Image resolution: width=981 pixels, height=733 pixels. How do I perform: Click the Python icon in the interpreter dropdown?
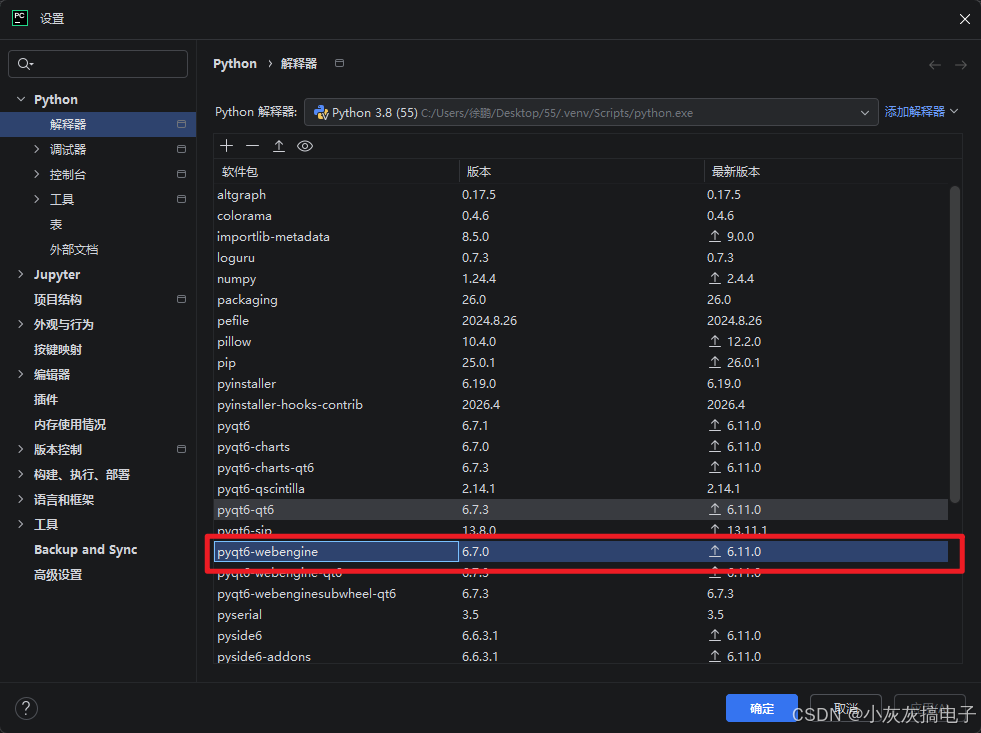pyautogui.click(x=321, y=113)
